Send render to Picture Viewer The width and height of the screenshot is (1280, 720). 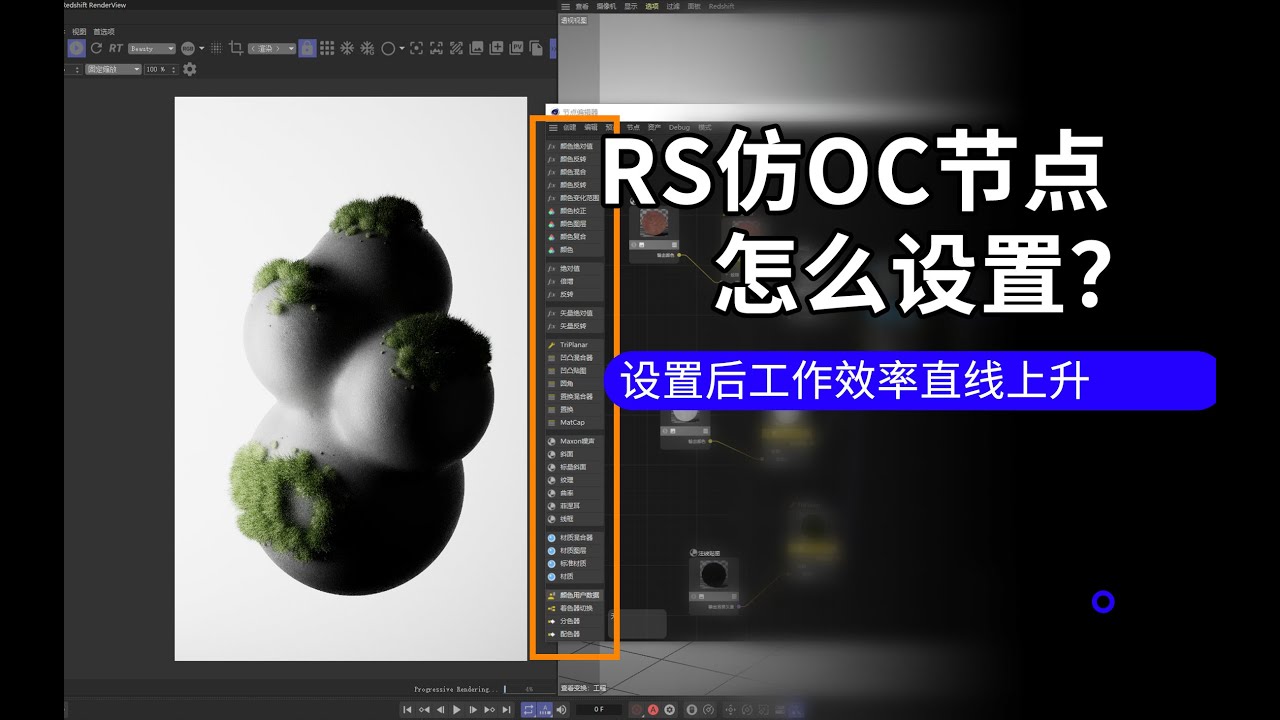pyautogui.click(x=517, y=48)
